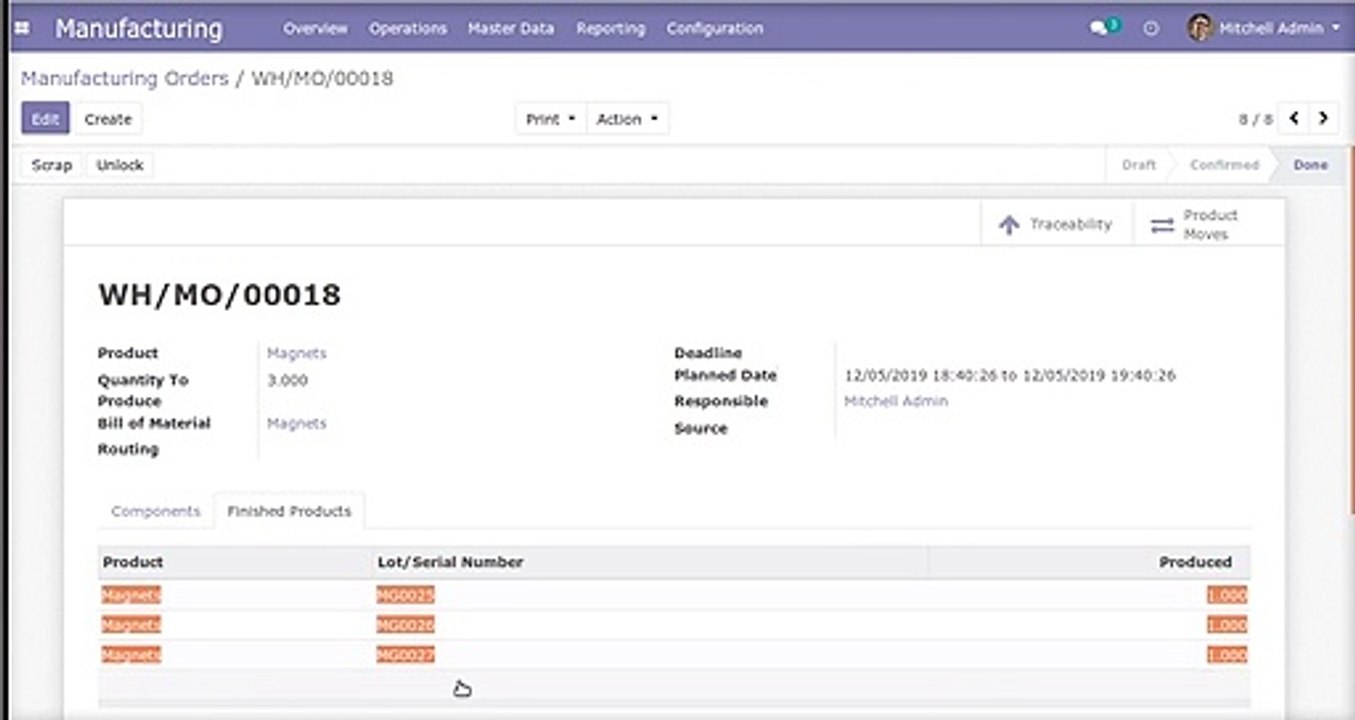Expand the Action dropdown
The height and width of the screenshot is (720, 1355).
(x=627, y=119)
